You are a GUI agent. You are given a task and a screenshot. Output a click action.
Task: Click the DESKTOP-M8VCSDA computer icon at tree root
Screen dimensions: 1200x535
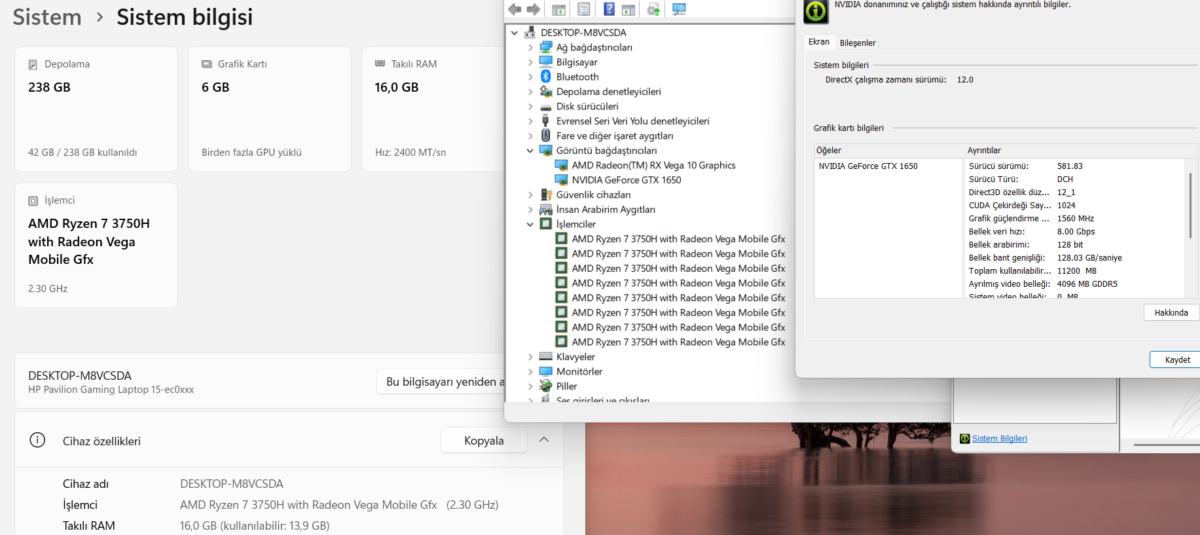[532, 33]
